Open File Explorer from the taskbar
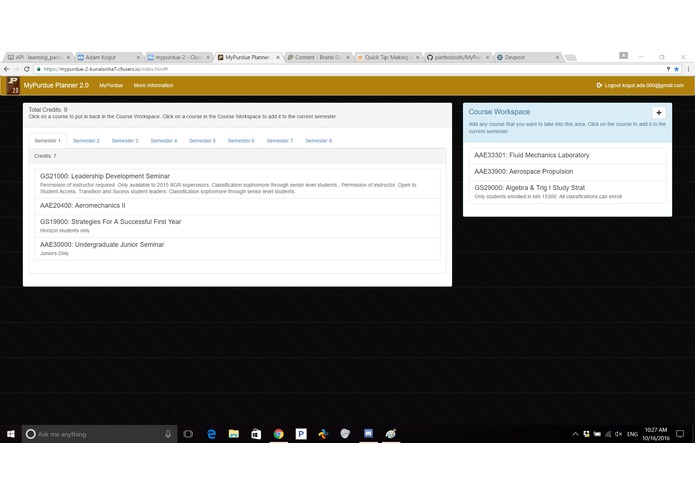This screenshot has width=695, height=494. click(234, 434)
